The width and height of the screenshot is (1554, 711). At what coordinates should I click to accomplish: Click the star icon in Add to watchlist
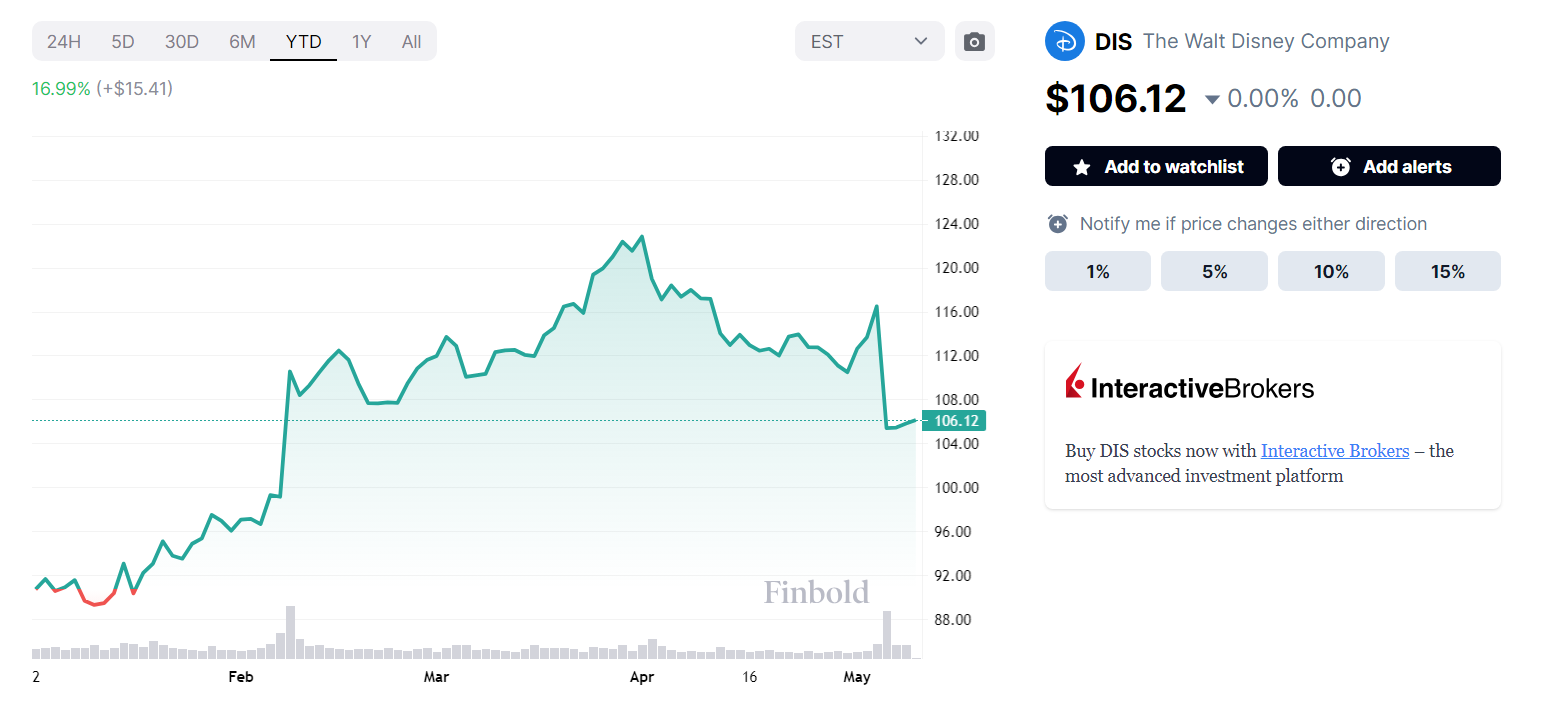(x=1081, y=167)
